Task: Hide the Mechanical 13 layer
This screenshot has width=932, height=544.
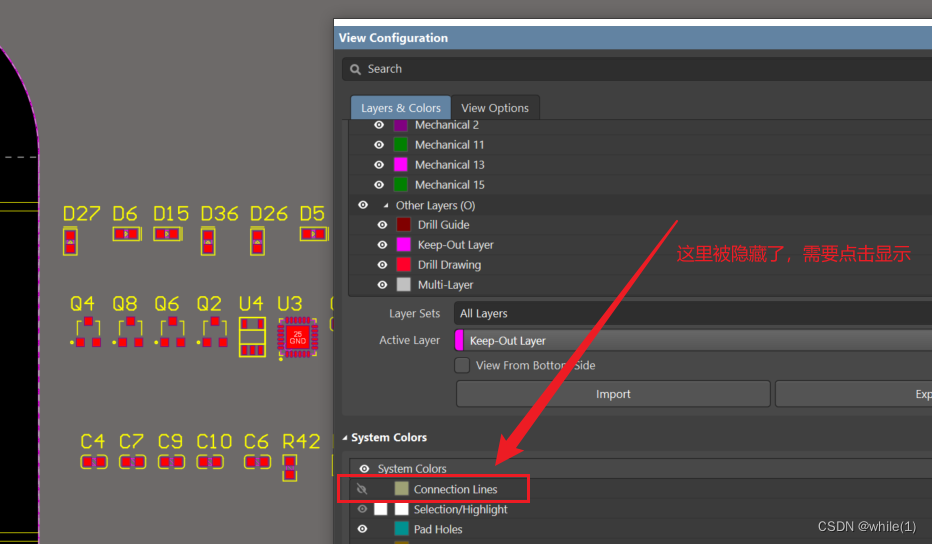Action: click(x=379, y=165)
